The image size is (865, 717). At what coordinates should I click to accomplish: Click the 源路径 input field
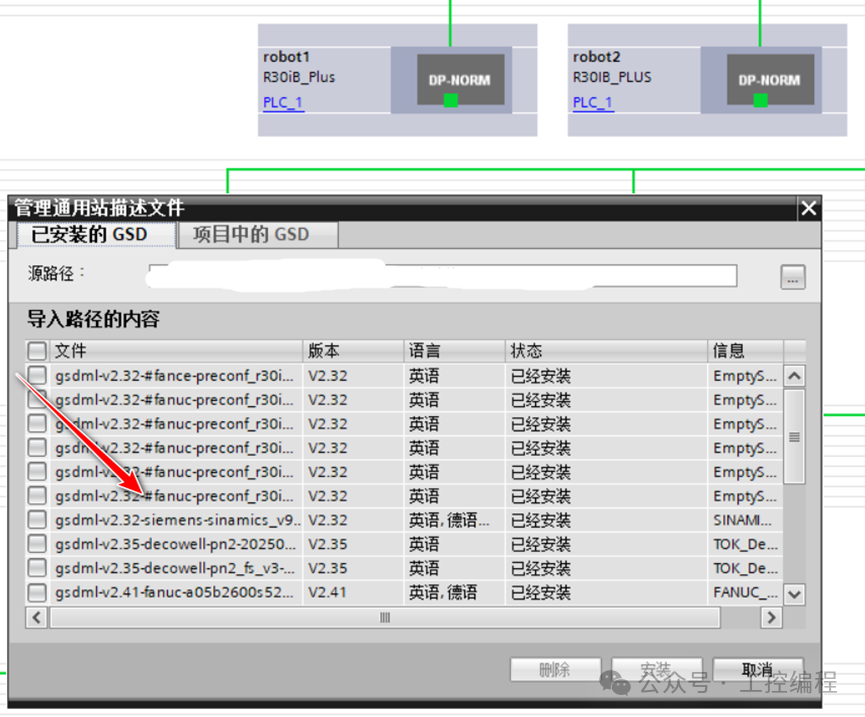pos(442,275)
